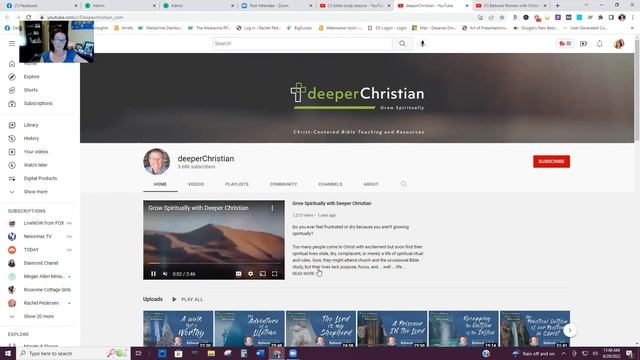
Task: Open the taskbar notification center icon
Action: 629,353
